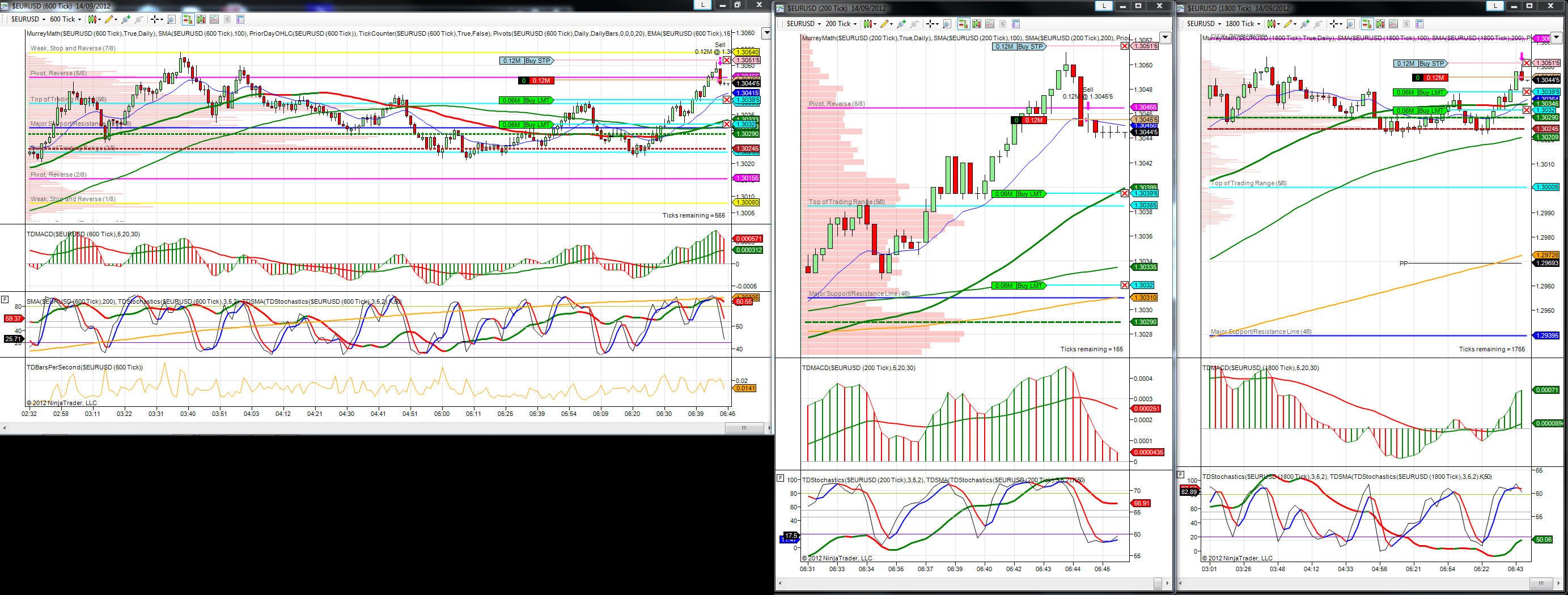
Task: Select the drawing tools pencil in 600 Tick window
Action: [109, 19]
